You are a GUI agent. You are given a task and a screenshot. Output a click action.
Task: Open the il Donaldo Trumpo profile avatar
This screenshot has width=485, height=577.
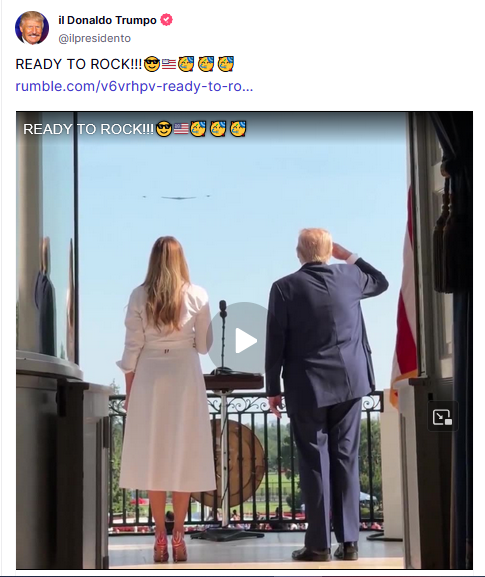click(x=32, y=28)
